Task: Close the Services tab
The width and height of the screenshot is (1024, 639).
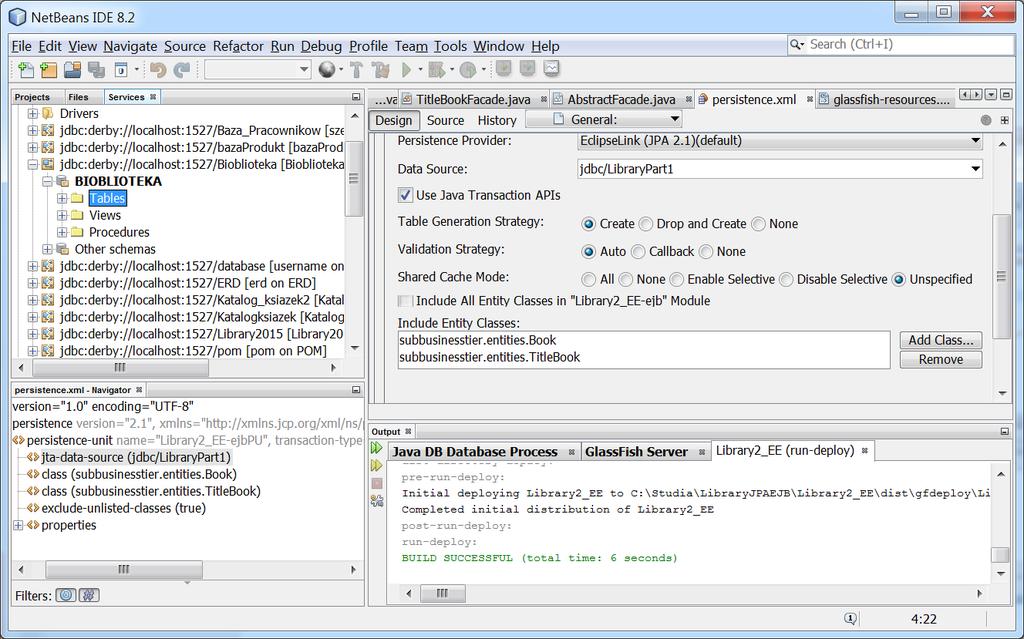Action: point(153,97)
